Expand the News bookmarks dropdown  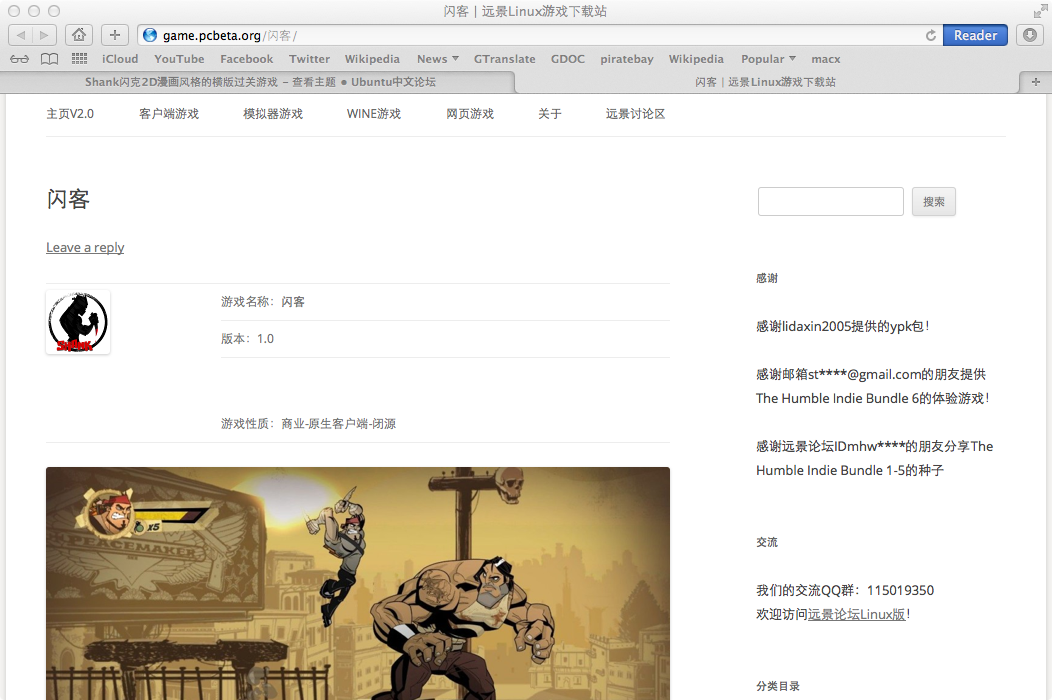[x=437, y=59]
